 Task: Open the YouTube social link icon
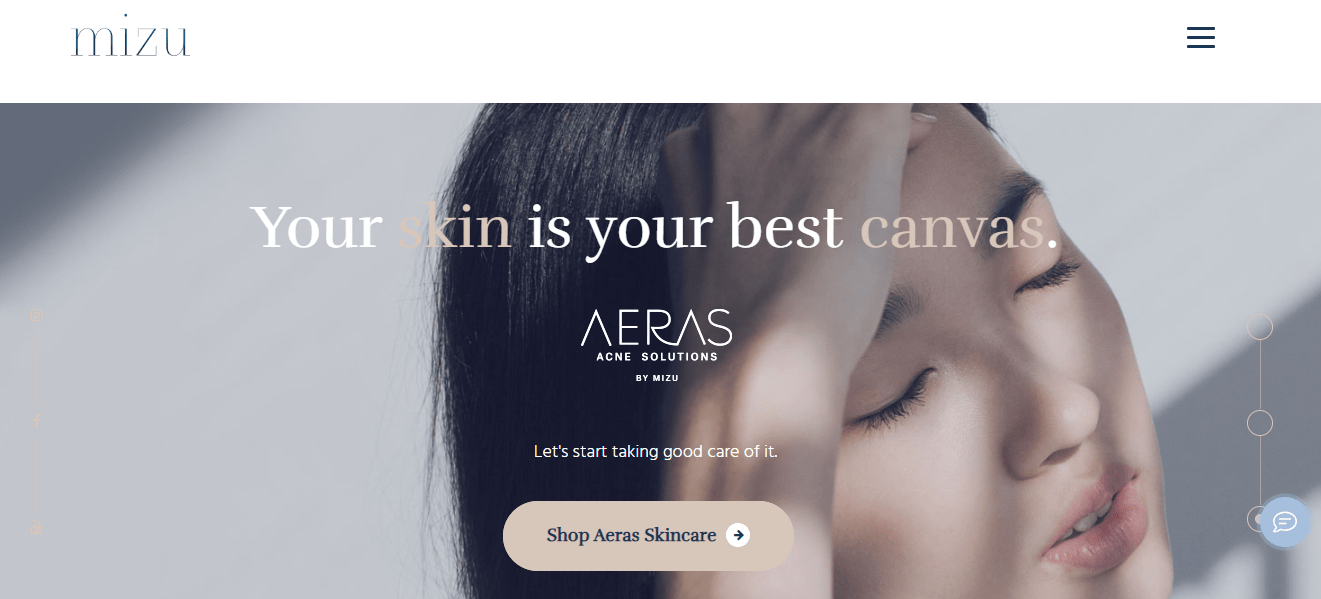(36, 527)
